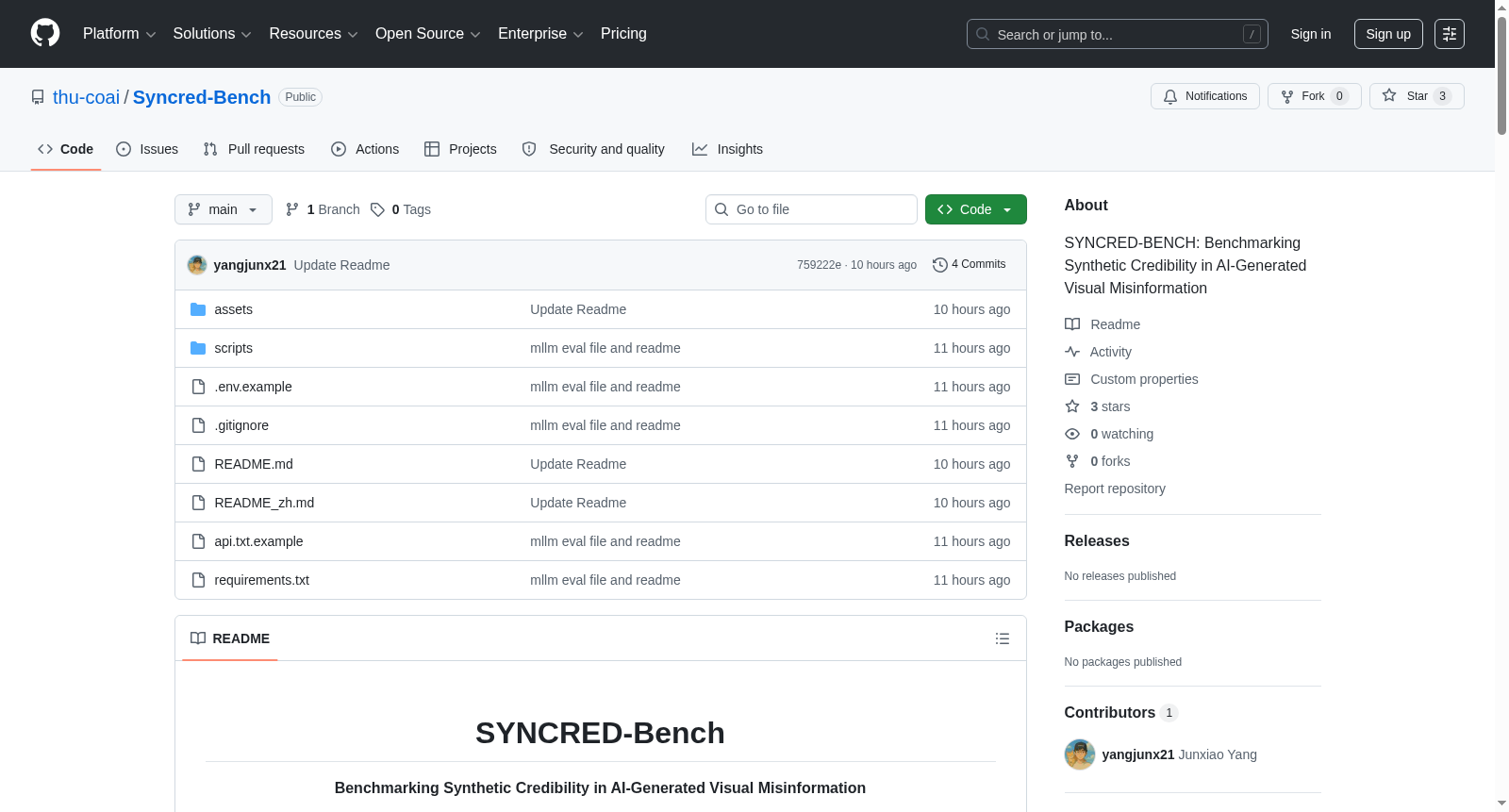Open the green Code dropdown button
This screenshot has width=1509, height=812.
976,209
